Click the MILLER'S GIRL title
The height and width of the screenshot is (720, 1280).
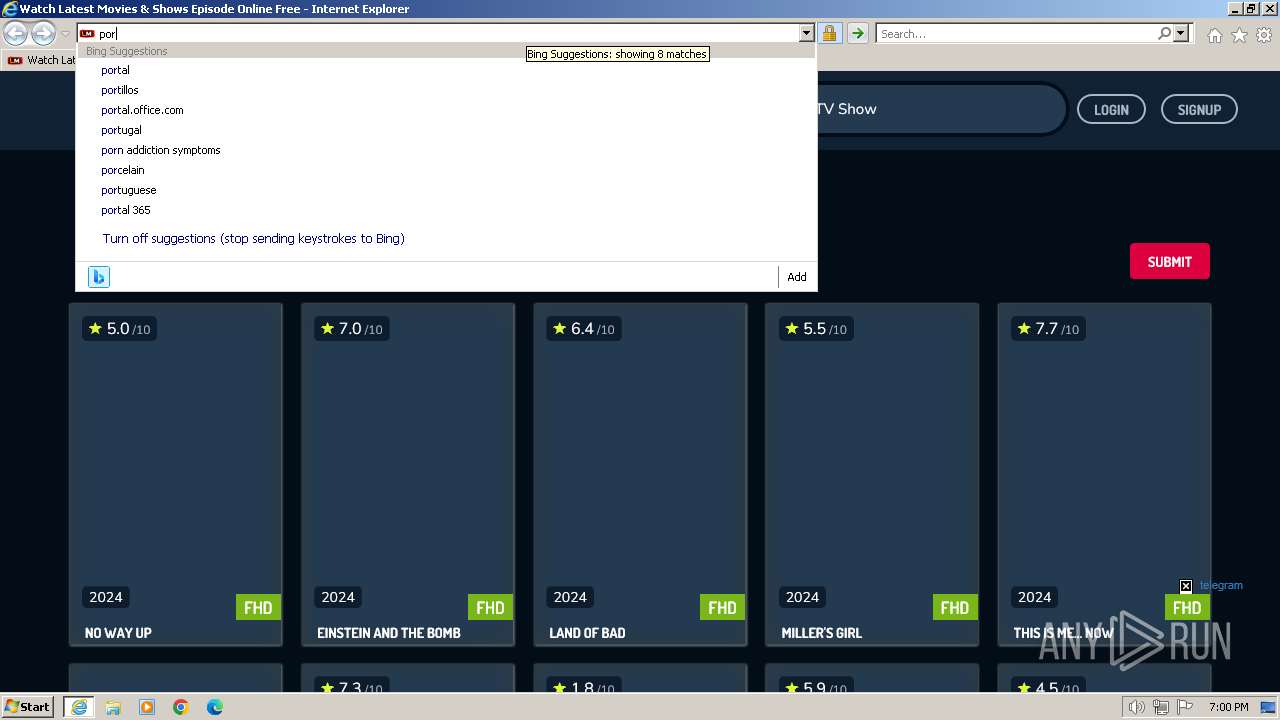[821, 633]
